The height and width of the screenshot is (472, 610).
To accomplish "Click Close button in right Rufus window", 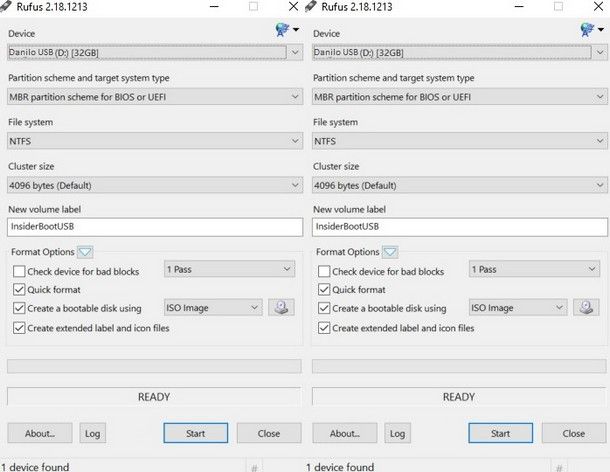I will [x=574, y=433].
